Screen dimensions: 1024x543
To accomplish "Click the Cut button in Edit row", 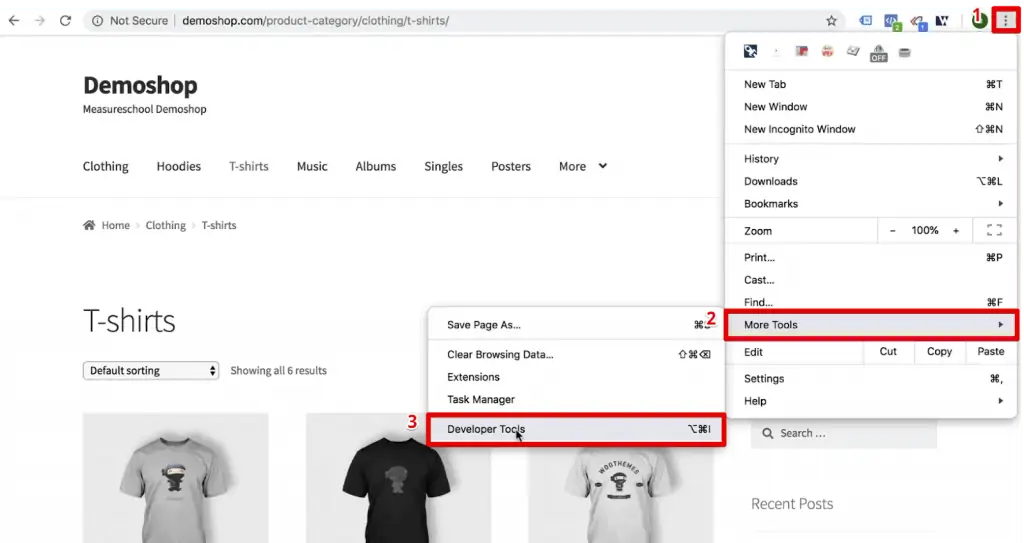I will (888, 352).
